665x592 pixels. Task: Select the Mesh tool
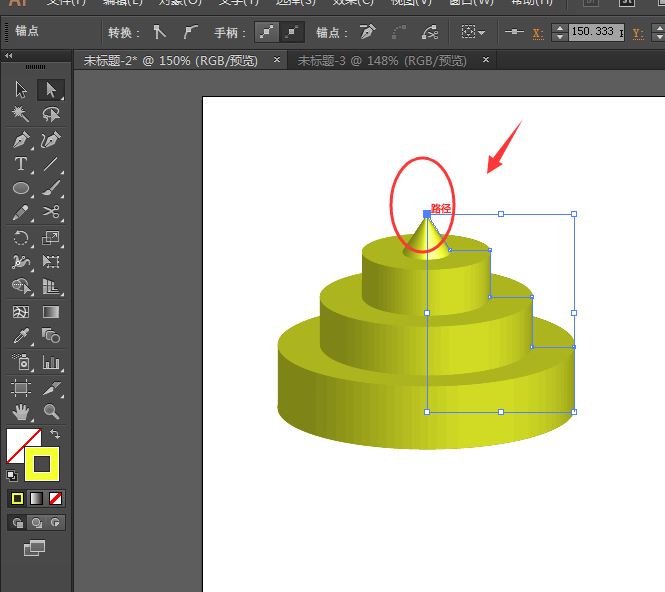(x=21, y=312)
